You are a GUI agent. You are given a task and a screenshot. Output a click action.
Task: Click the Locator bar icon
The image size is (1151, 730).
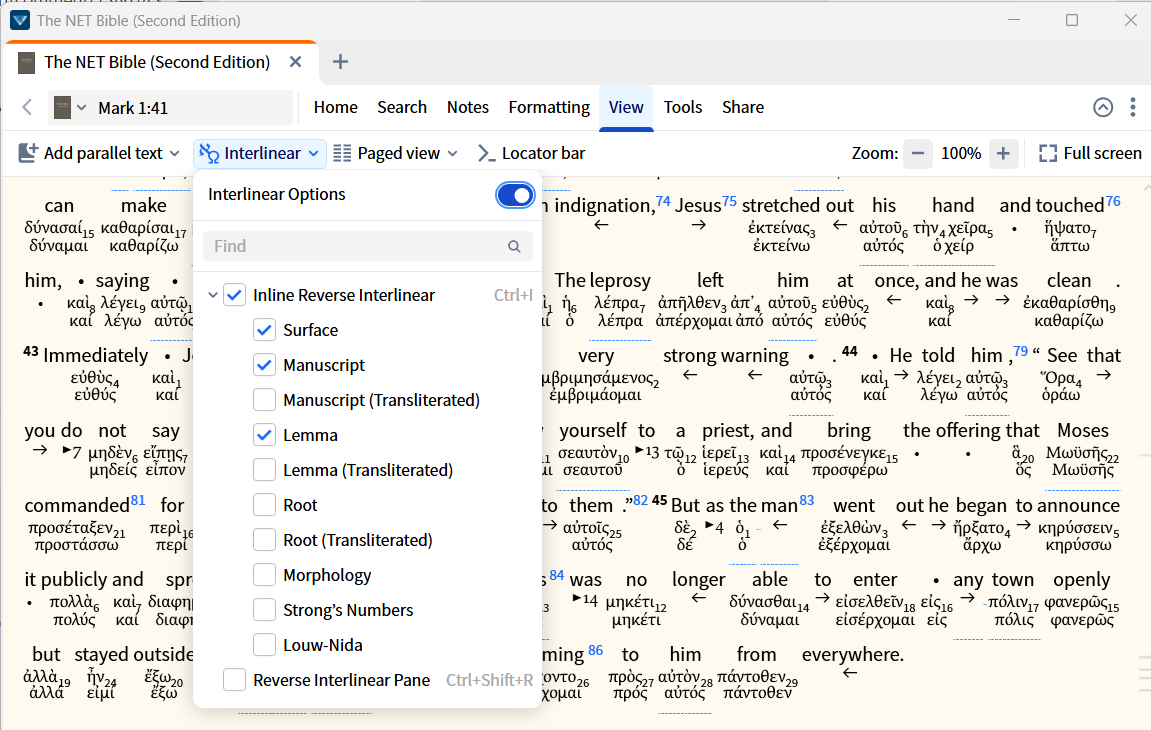[486, 153]
